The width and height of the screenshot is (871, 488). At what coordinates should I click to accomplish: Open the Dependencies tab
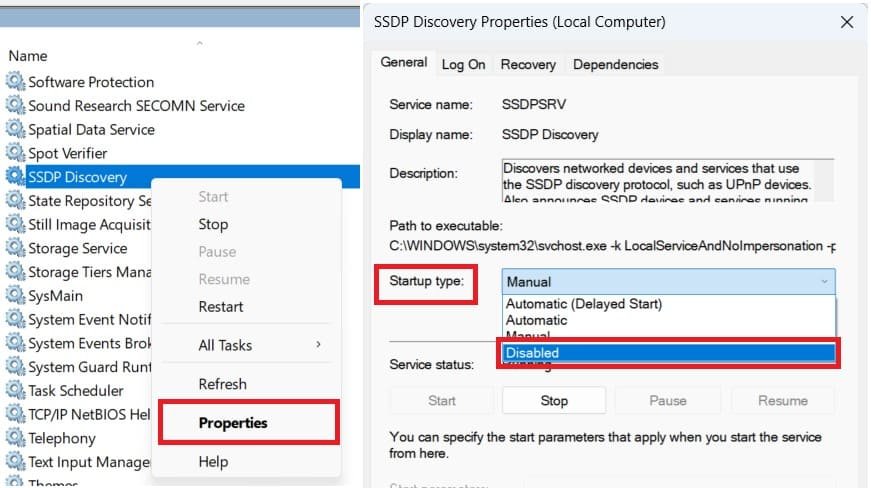[615, 64]
